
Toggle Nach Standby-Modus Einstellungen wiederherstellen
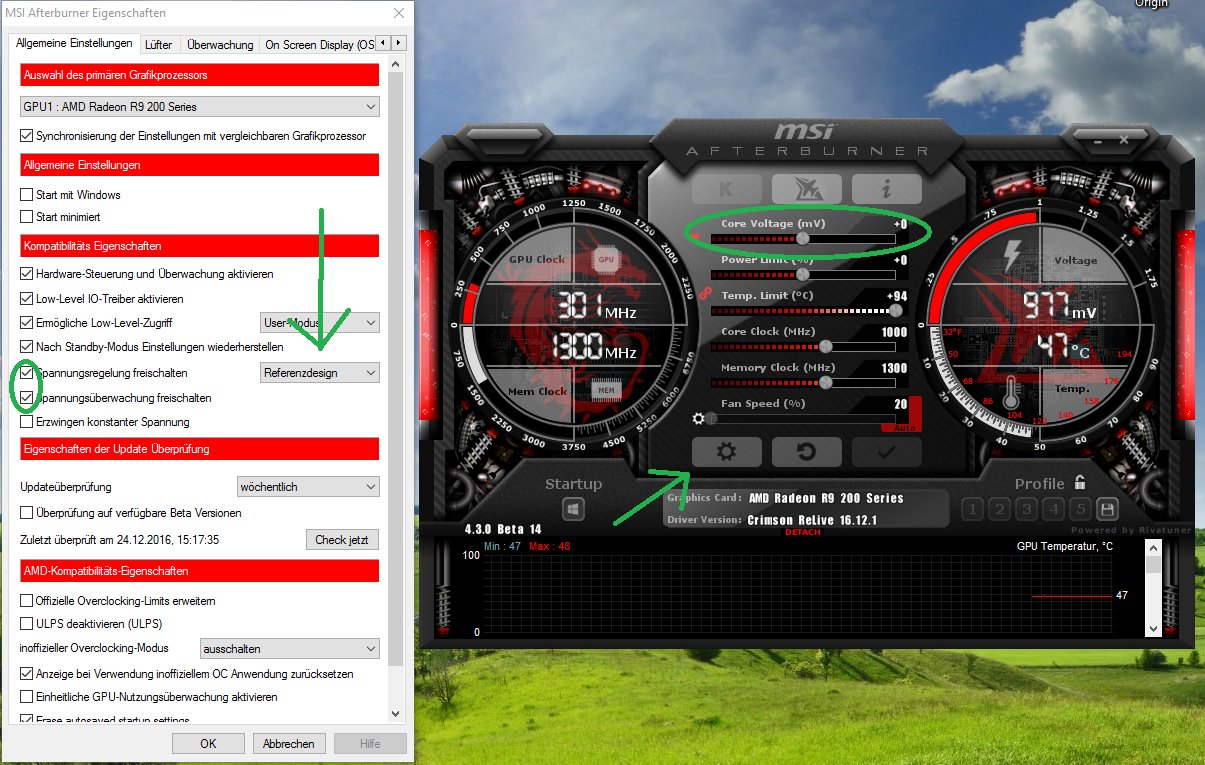[x=27, y=347]
